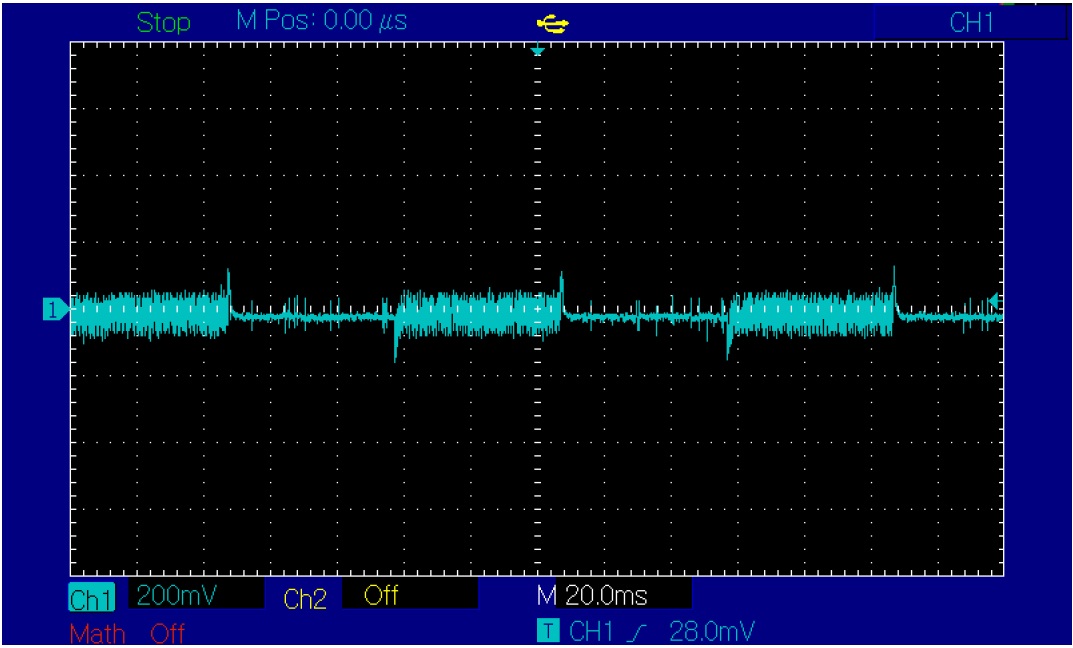Click the horizontal trigger position marker at top

click(538, 50)
